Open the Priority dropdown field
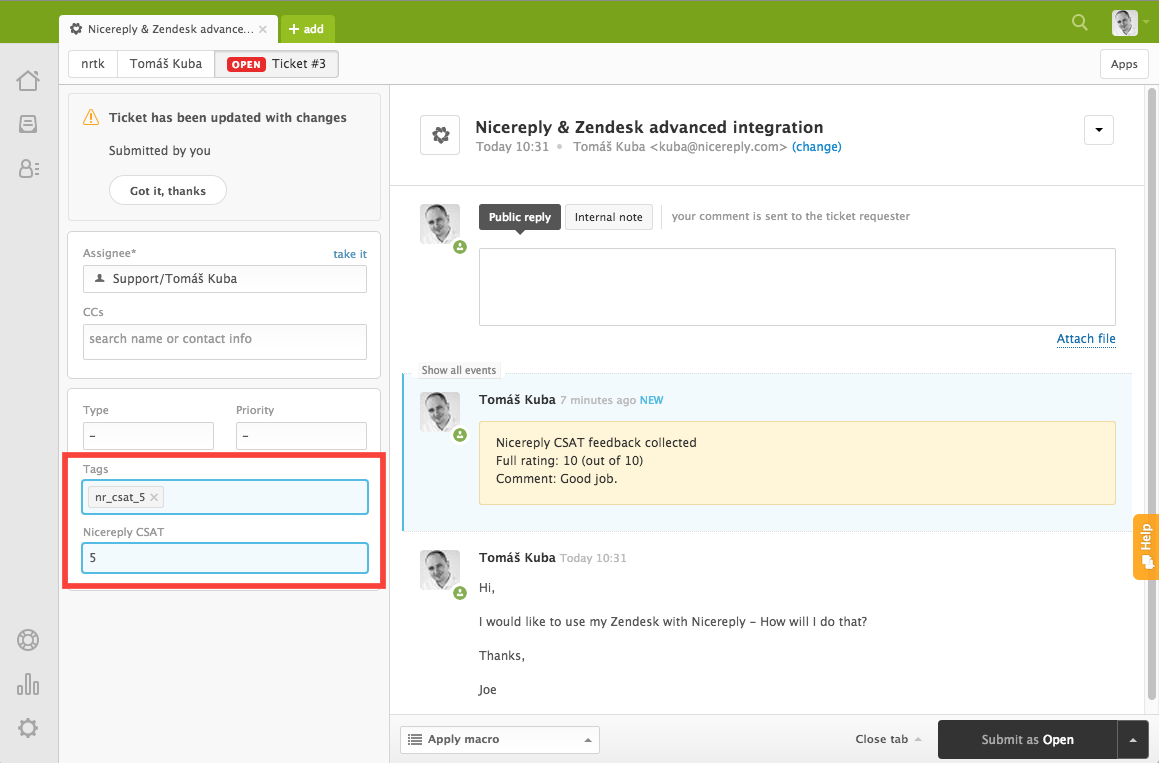 tap(301, 436)
